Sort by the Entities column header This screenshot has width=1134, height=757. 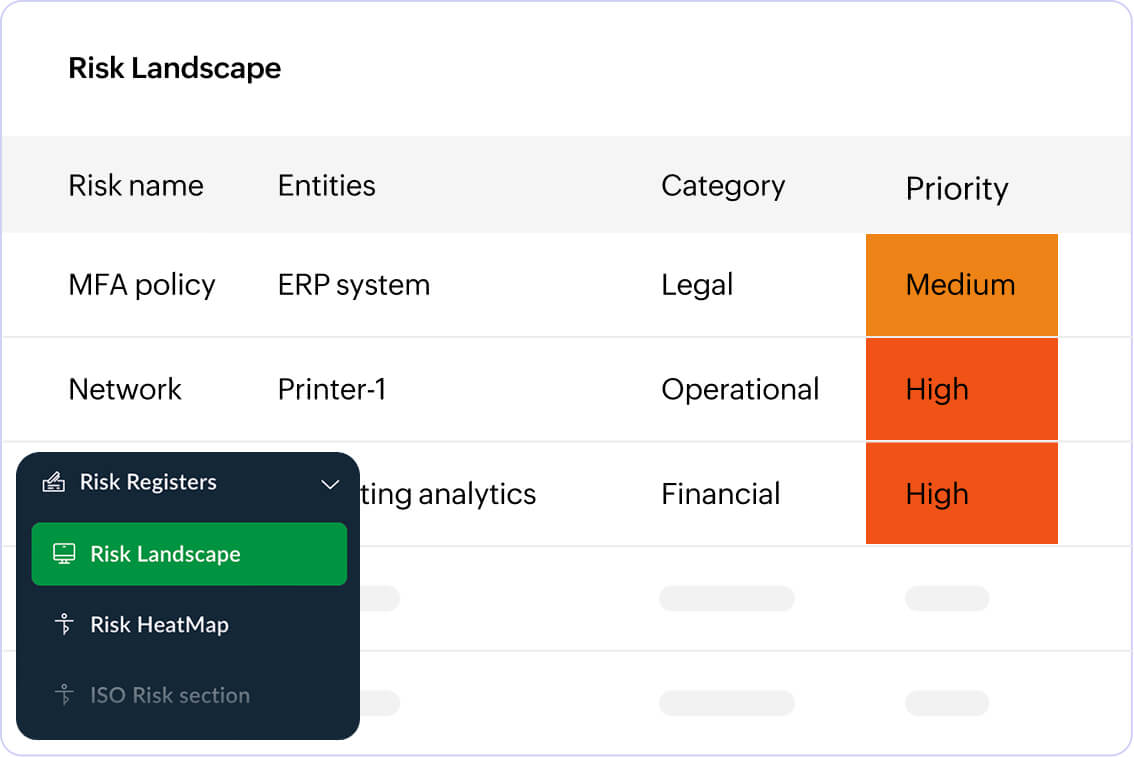click(x=326, y=186)
